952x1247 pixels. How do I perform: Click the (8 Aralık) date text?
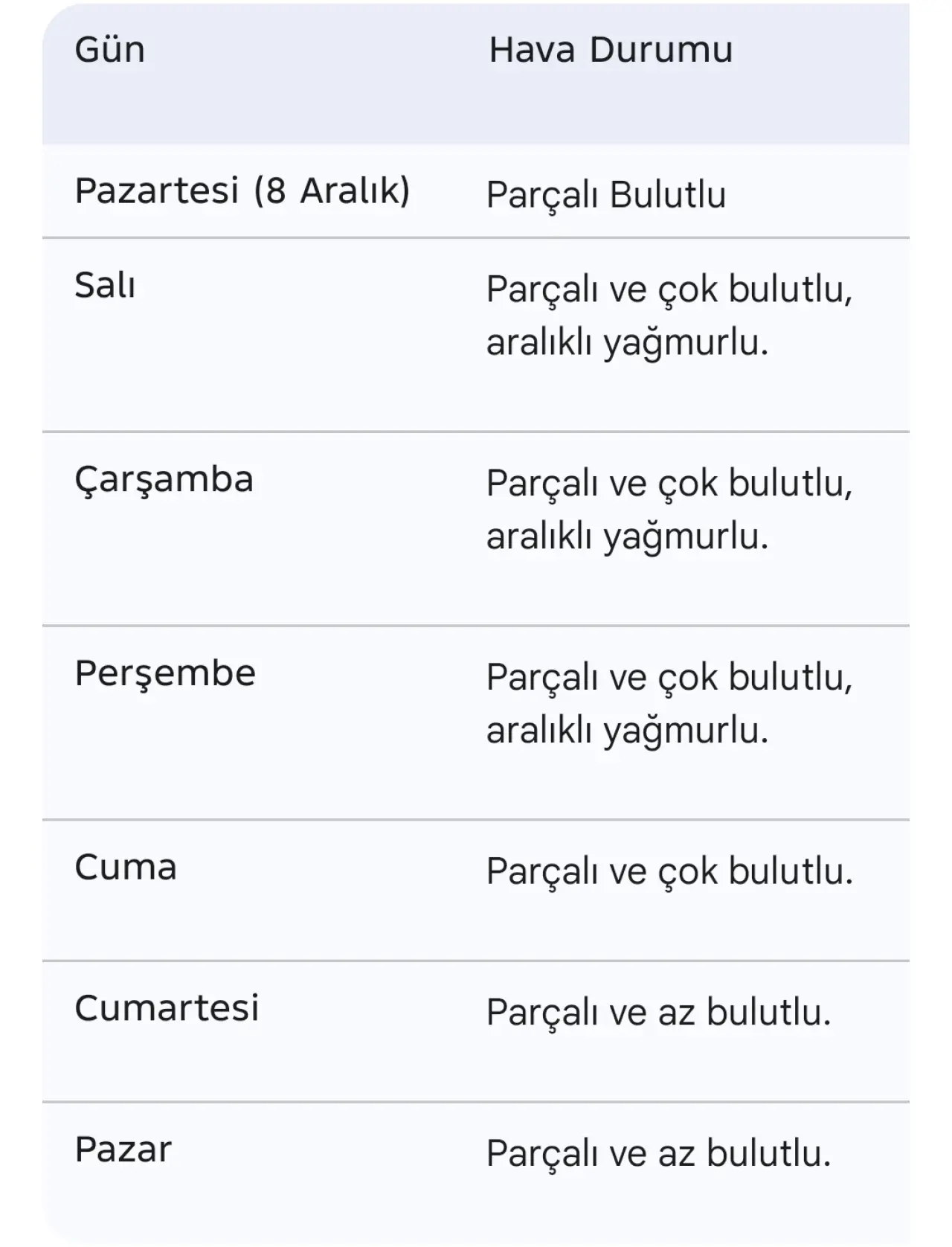click(332, 190)
